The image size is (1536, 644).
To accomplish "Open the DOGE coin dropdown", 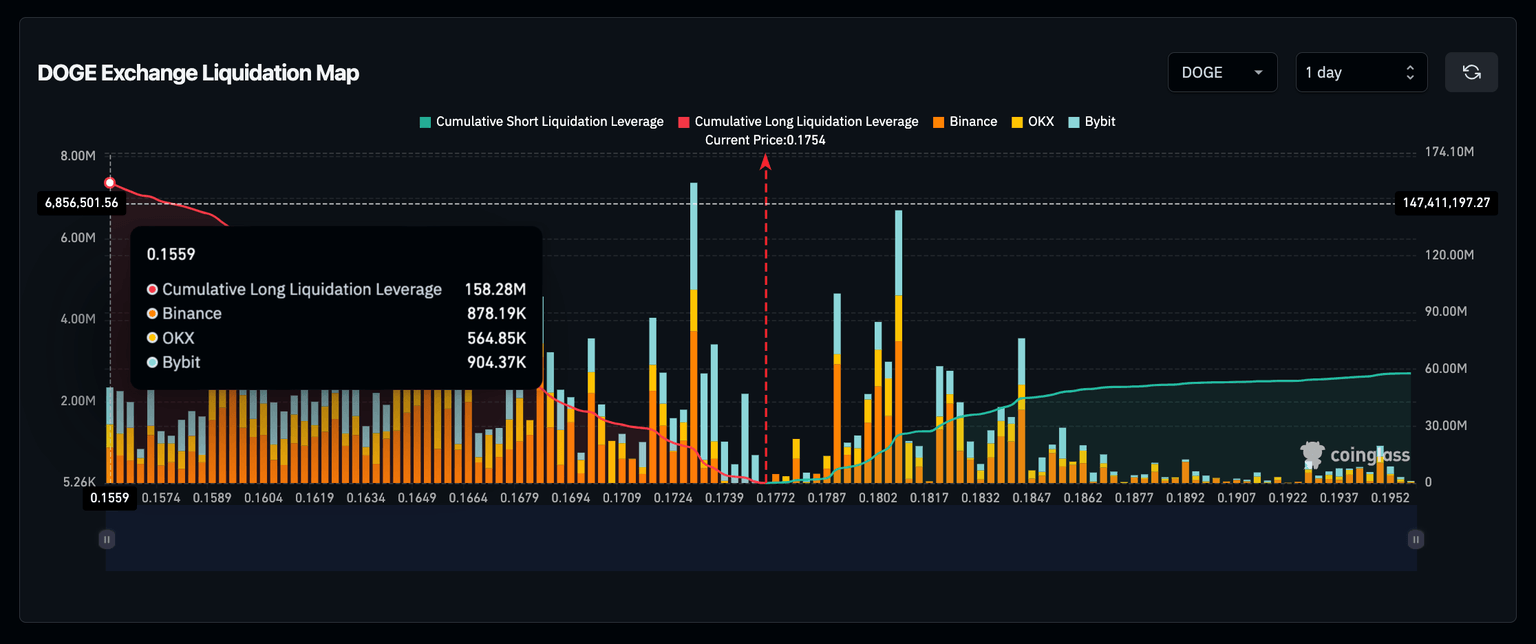I will [x=1222, y=72].
